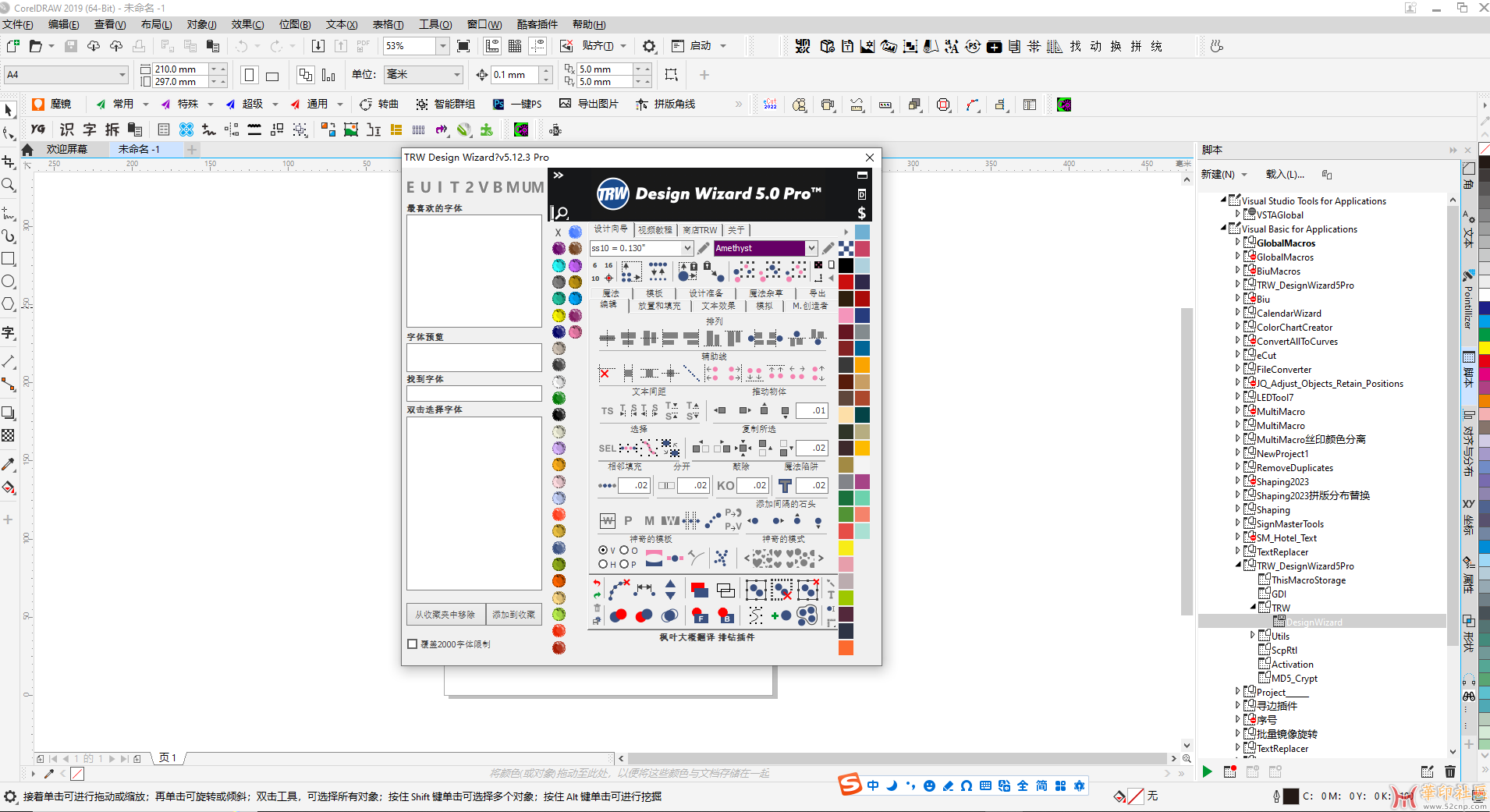Select the Rectangle tool in toolbox

pos(9,258)
